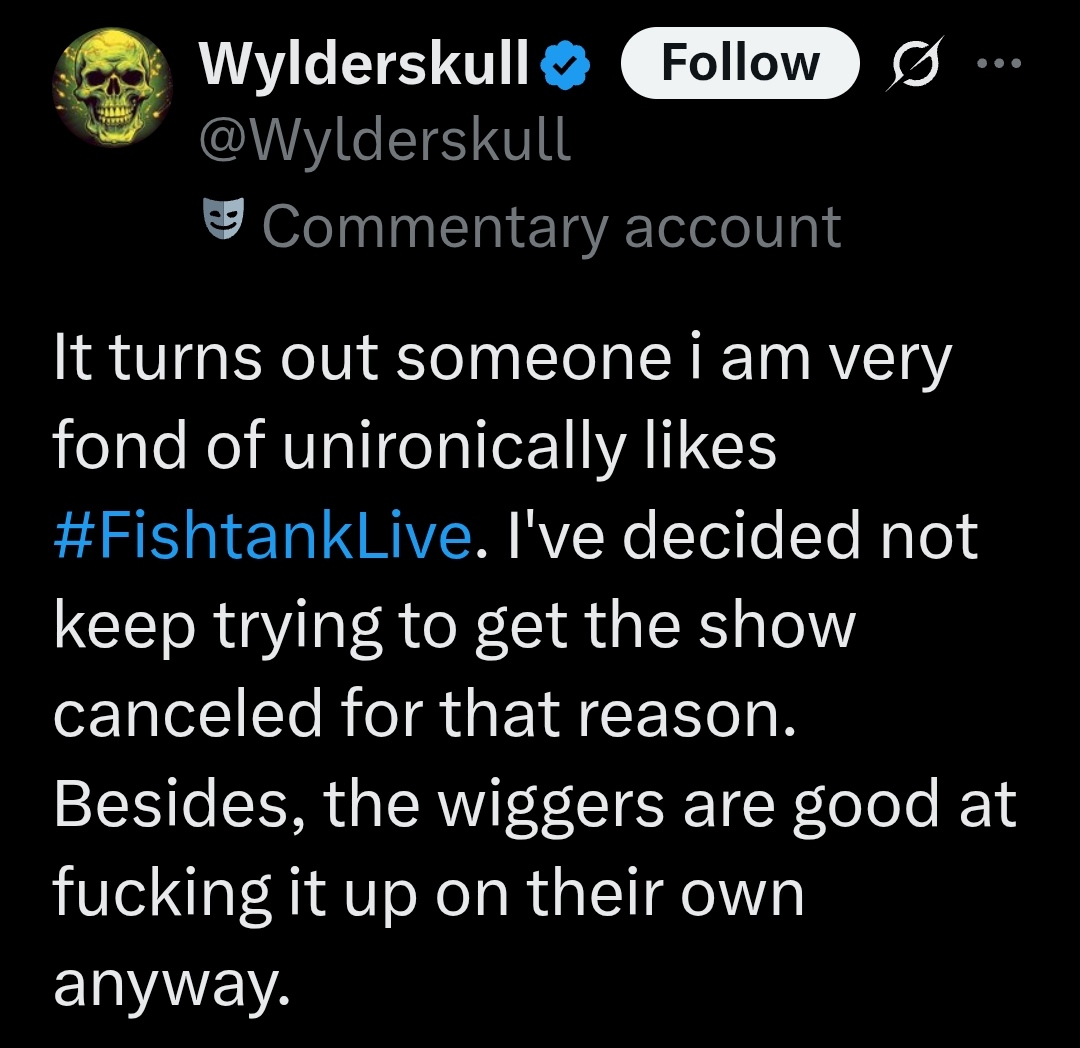Click the word "likes" before the hashtag
Screen dimensions: 1080x1048
click(711, 446)
